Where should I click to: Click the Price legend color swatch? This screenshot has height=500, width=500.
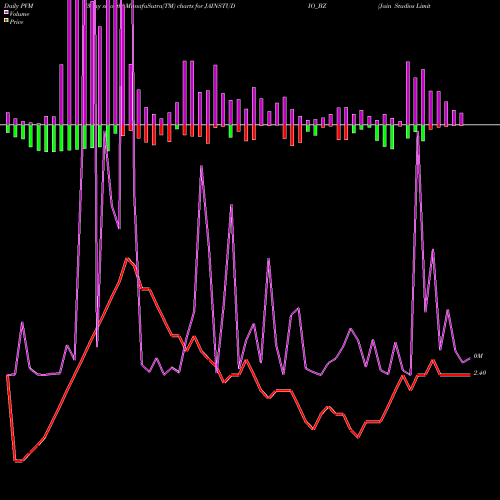tap(6, 21)
